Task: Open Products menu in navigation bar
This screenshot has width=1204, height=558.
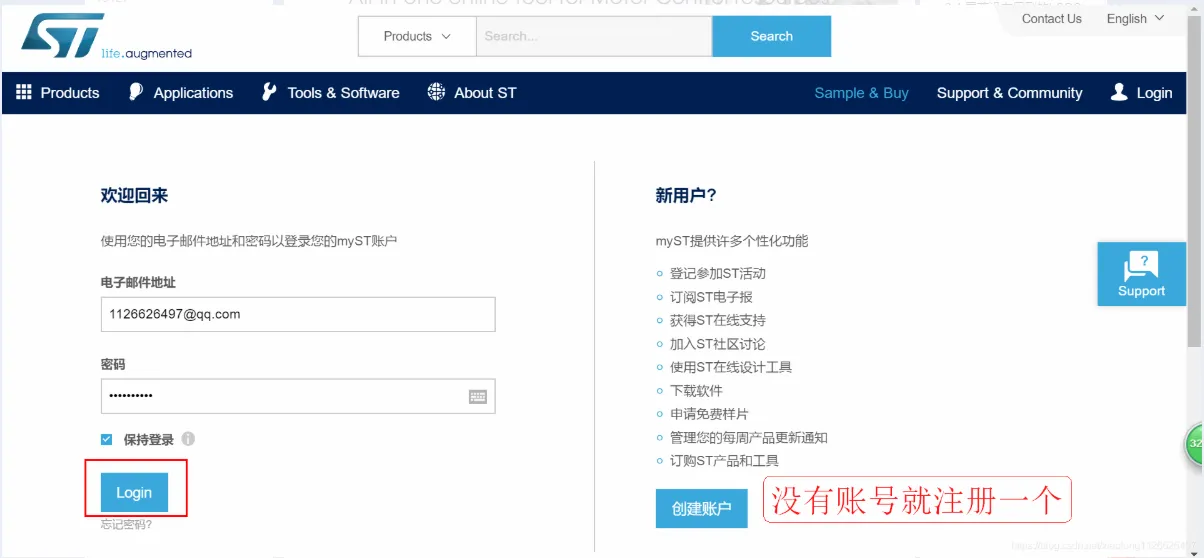Action: coord(70,93)
